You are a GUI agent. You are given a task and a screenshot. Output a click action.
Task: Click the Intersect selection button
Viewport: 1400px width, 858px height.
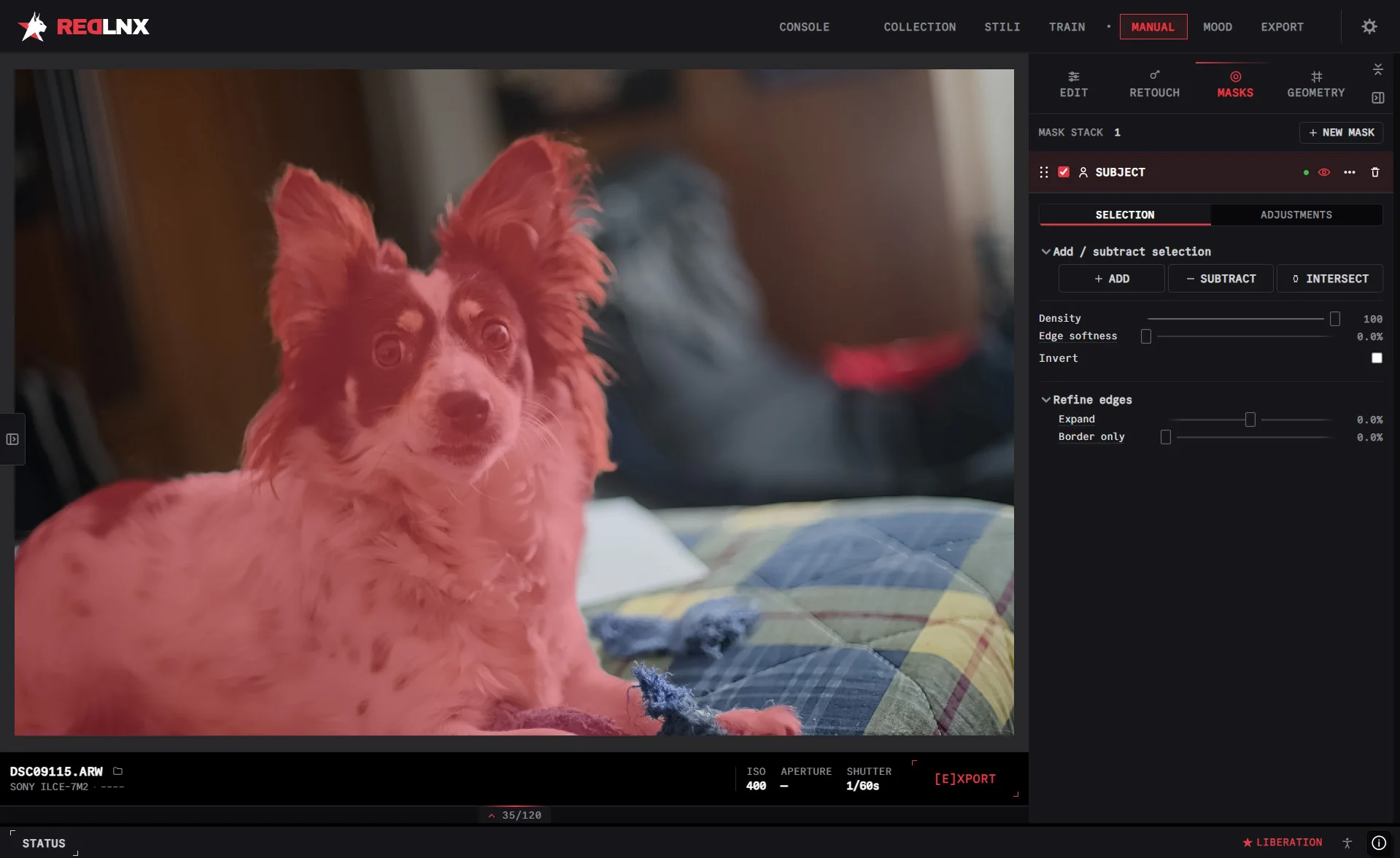(1330, 279)
